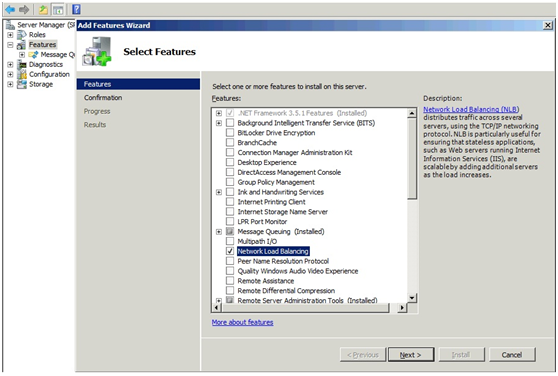Click the features list scroll up arrow
The width and height of the screenshot is (558, 376).
(412, 113)
